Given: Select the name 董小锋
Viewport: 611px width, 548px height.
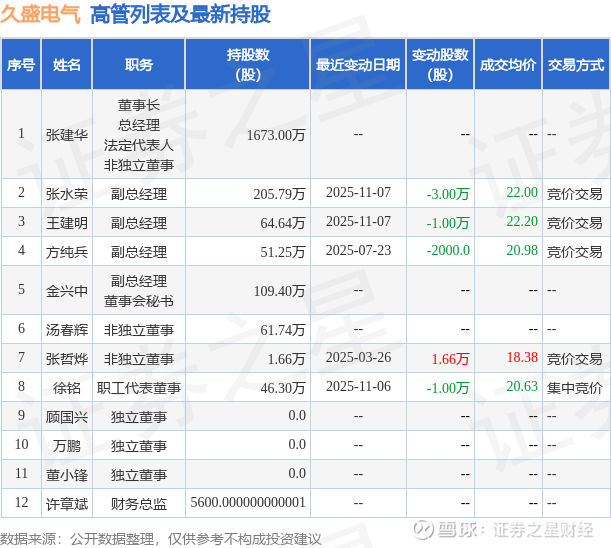Looking at the screenshot, I should 67,475.
